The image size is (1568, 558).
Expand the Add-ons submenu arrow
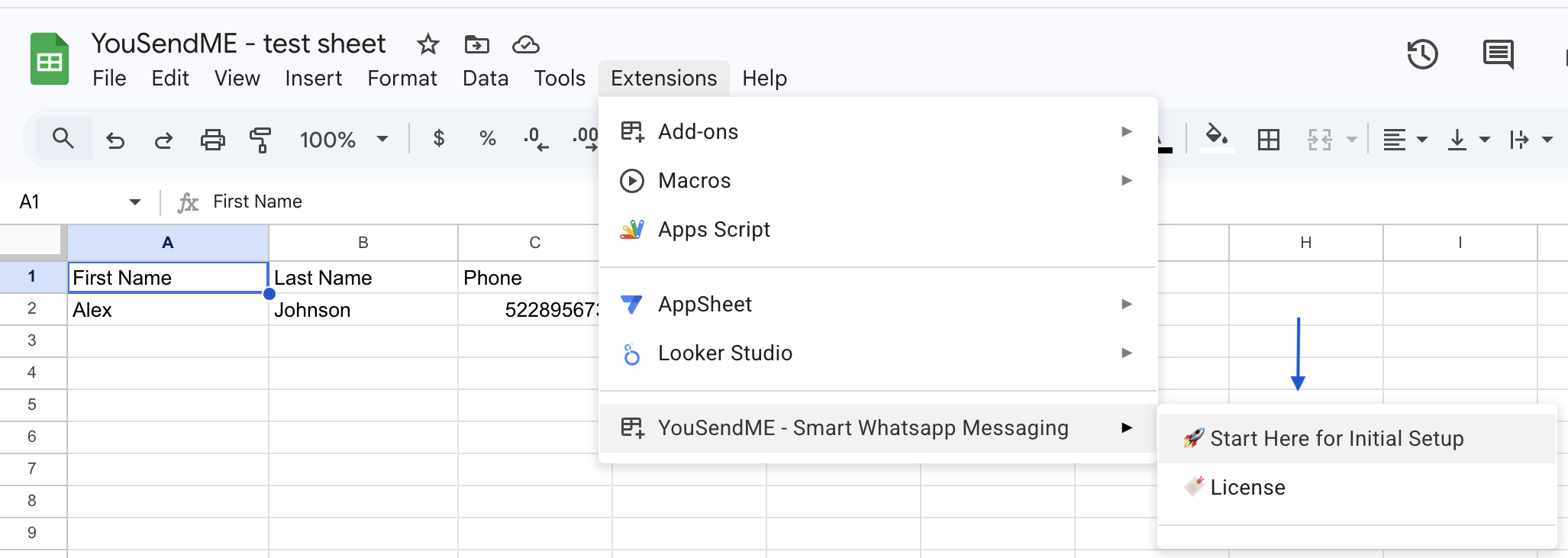[x=1126, y=131]
